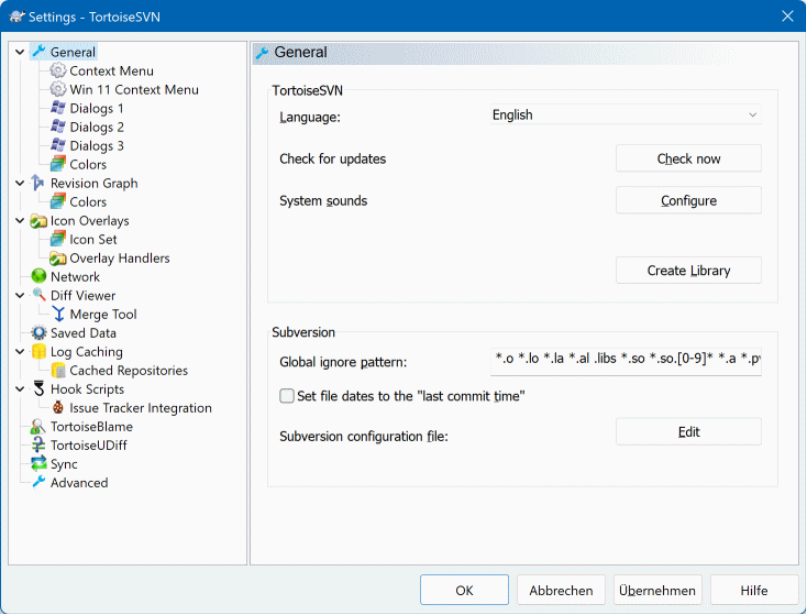Click the Saved Data gear icon

(x=39, y=333)
